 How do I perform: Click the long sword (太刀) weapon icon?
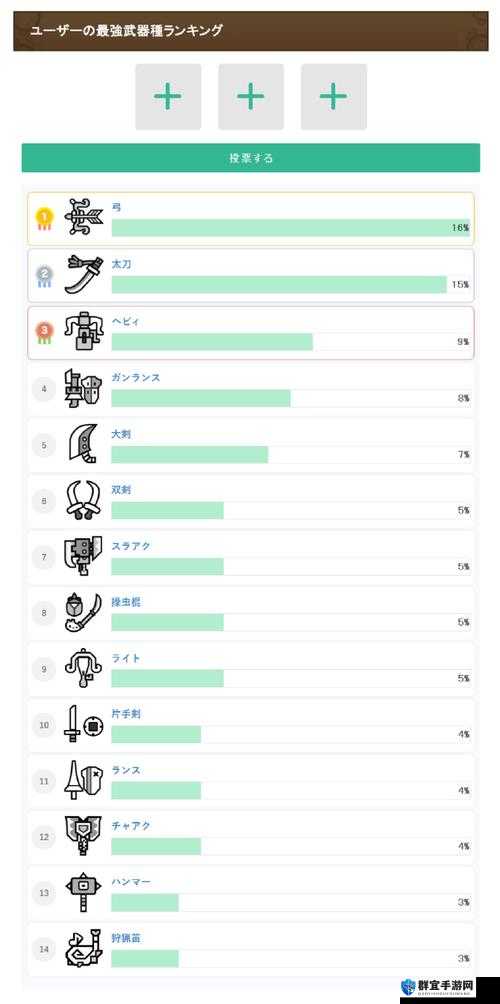coord(83,275)
